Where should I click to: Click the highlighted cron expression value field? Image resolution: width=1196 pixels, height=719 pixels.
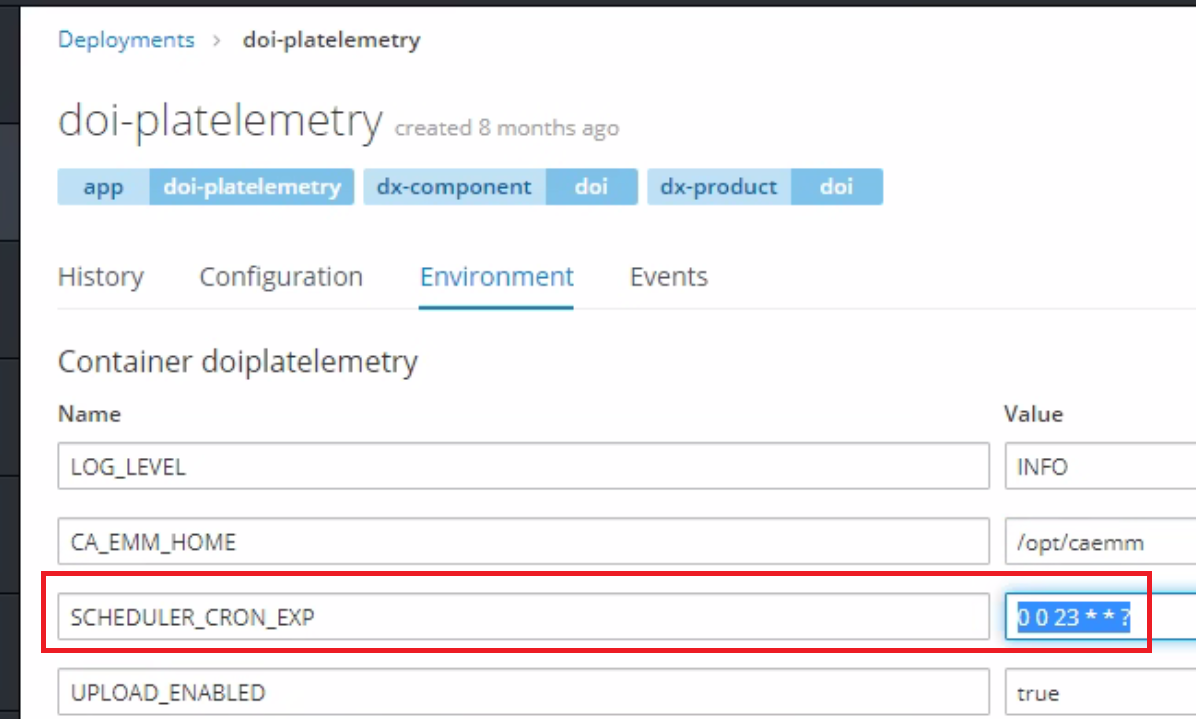1101,616
